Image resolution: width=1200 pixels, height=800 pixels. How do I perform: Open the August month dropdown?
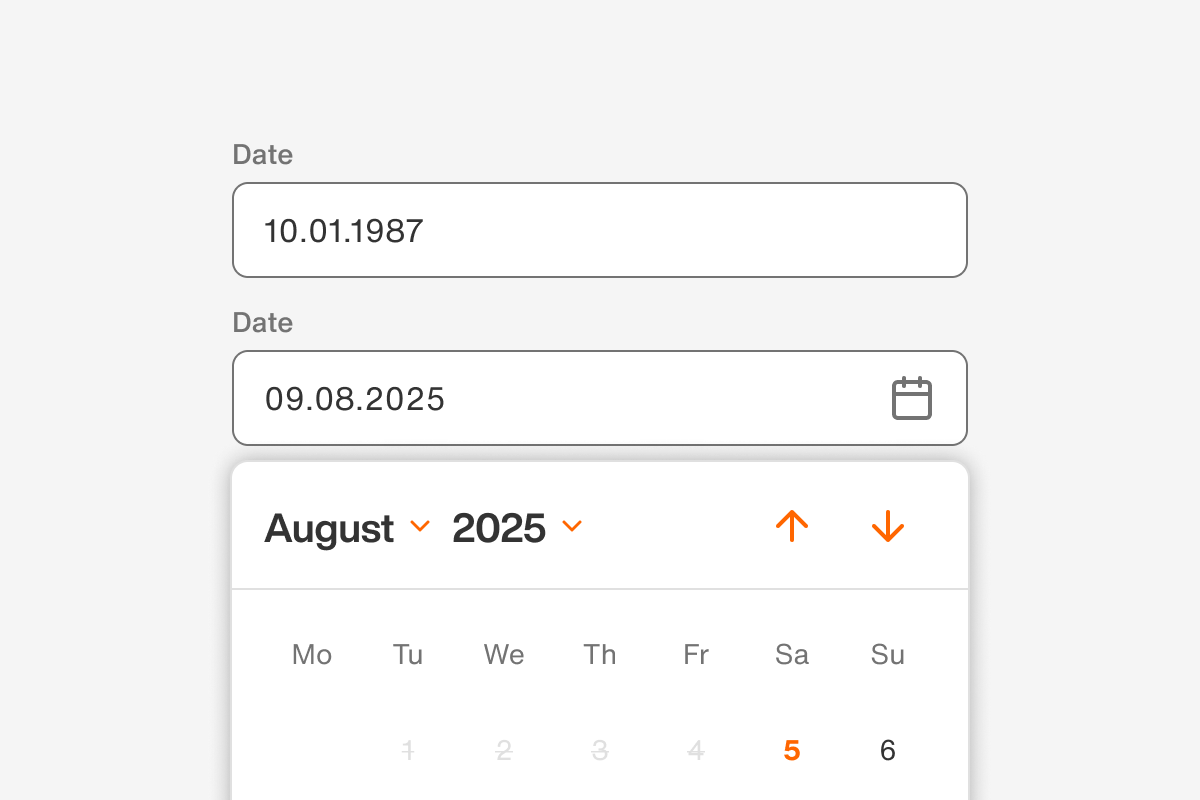[346, 528]
